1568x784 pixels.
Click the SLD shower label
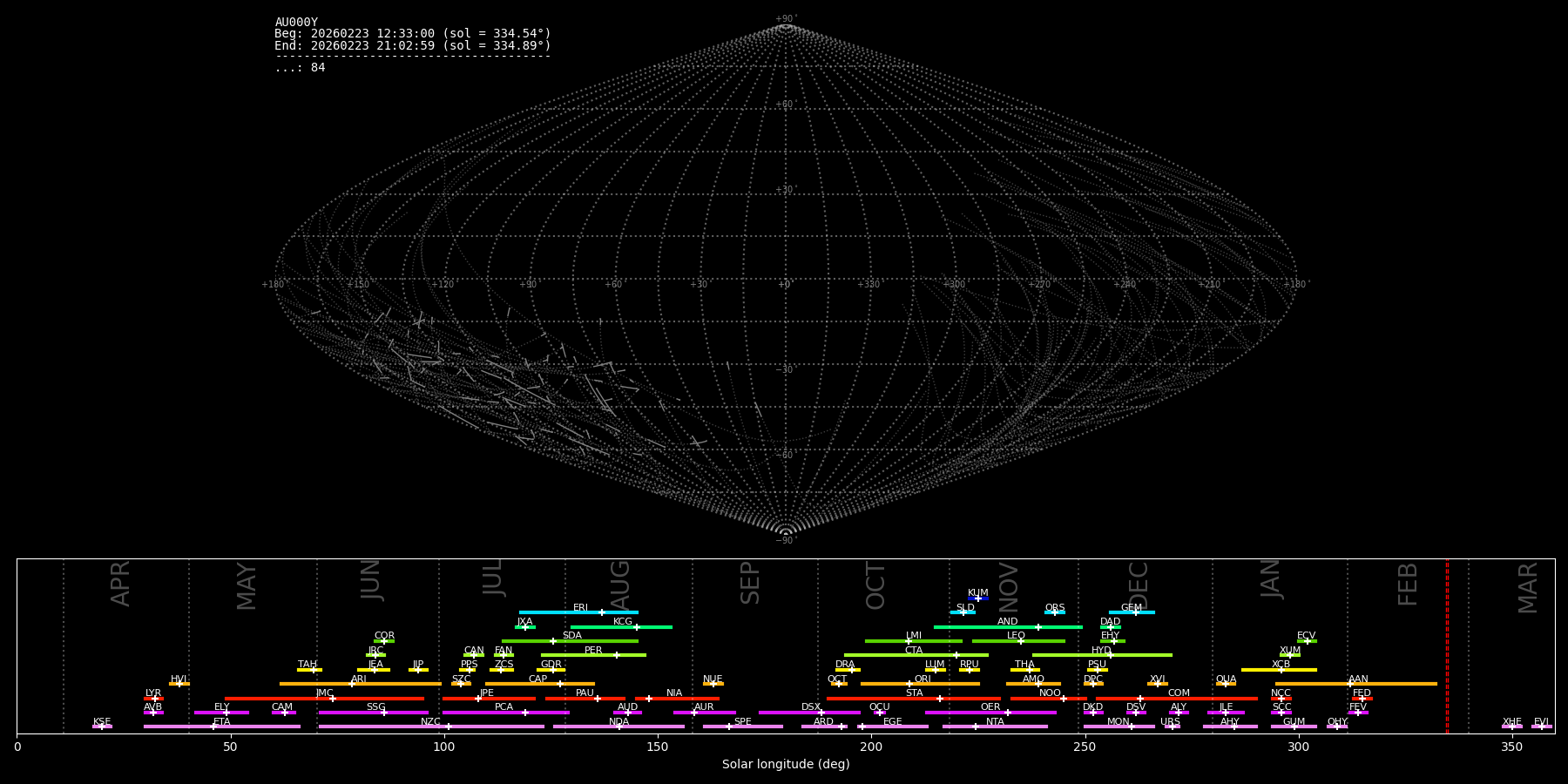(x=965, y=608)
